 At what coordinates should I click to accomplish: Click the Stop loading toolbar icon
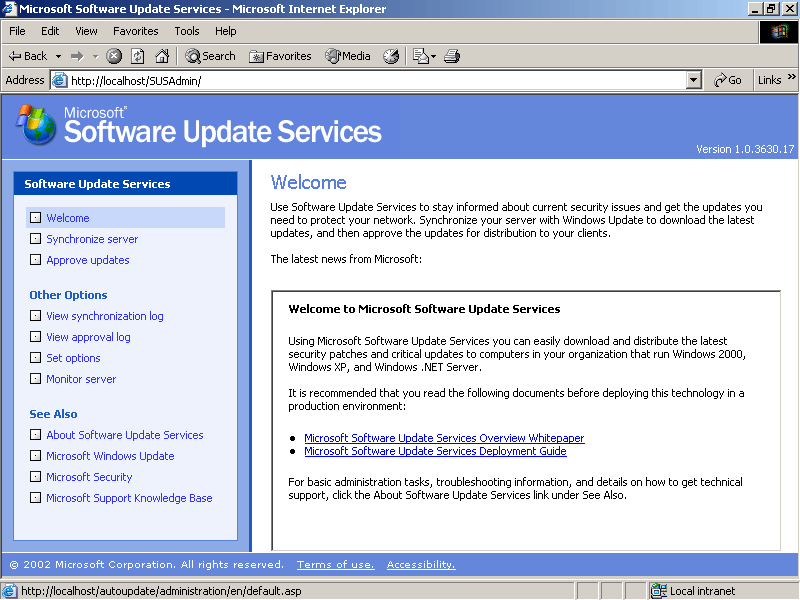114,56
